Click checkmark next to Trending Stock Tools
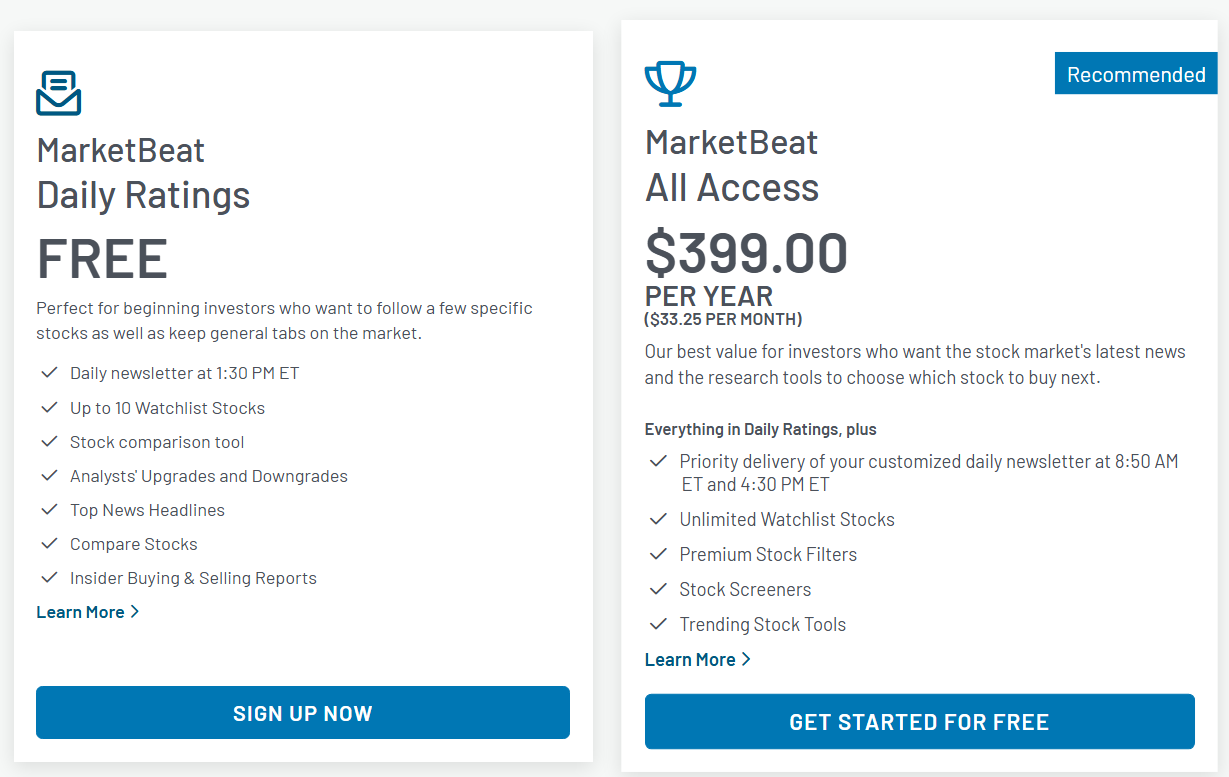 658,624
